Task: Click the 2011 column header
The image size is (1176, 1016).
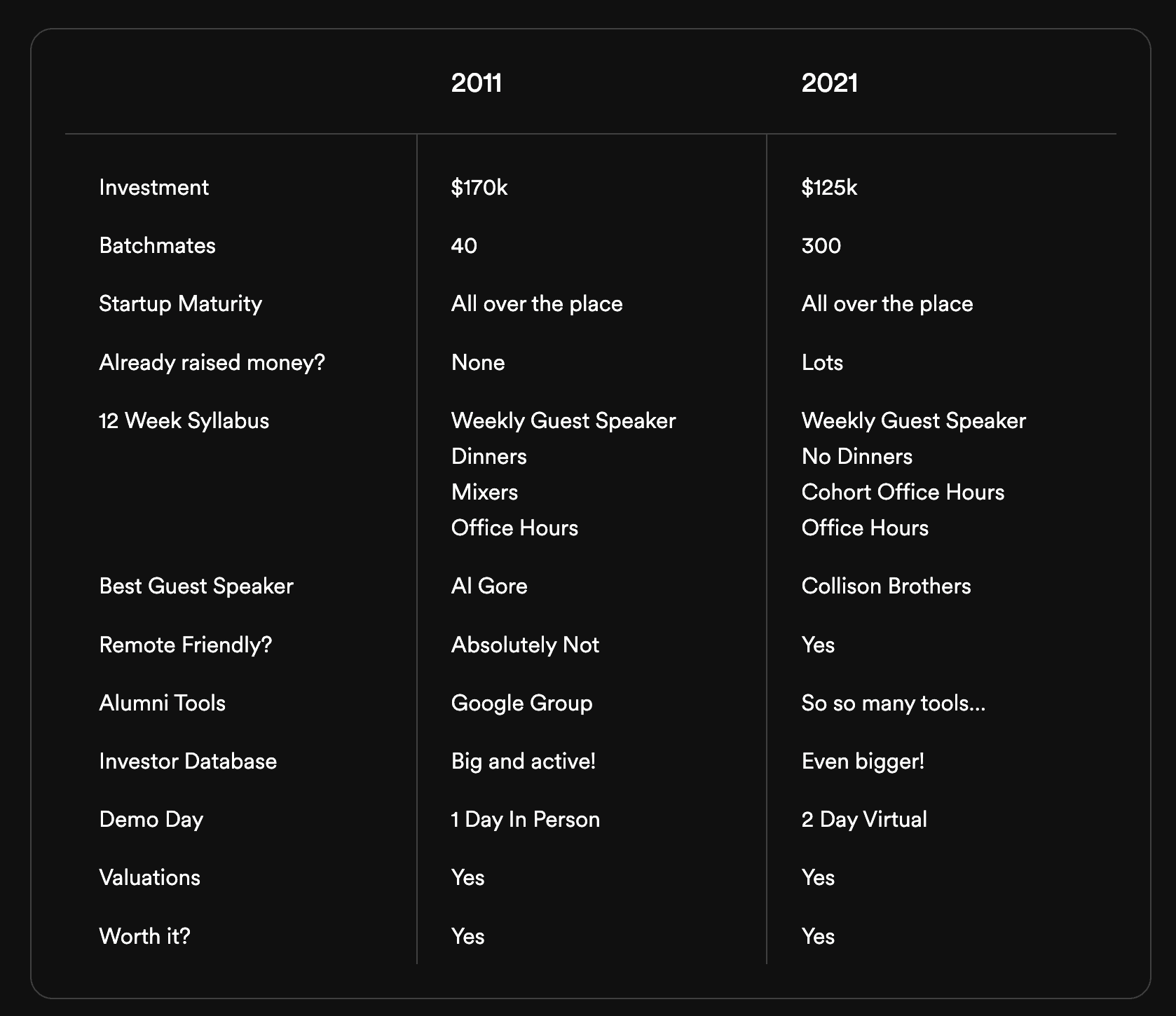Action: [x=477, y=83]
